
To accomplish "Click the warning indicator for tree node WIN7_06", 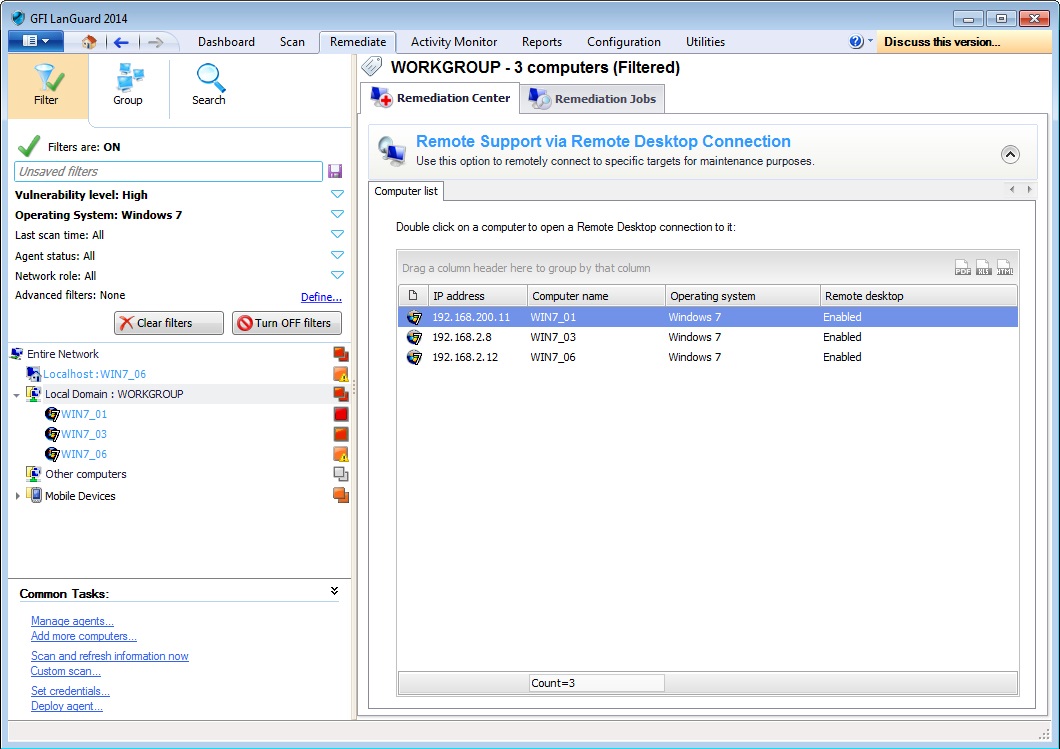I will point(341,454).
